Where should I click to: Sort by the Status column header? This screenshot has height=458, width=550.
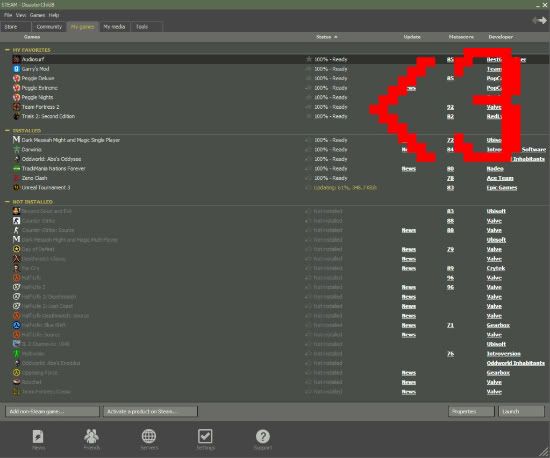(326, 37)
